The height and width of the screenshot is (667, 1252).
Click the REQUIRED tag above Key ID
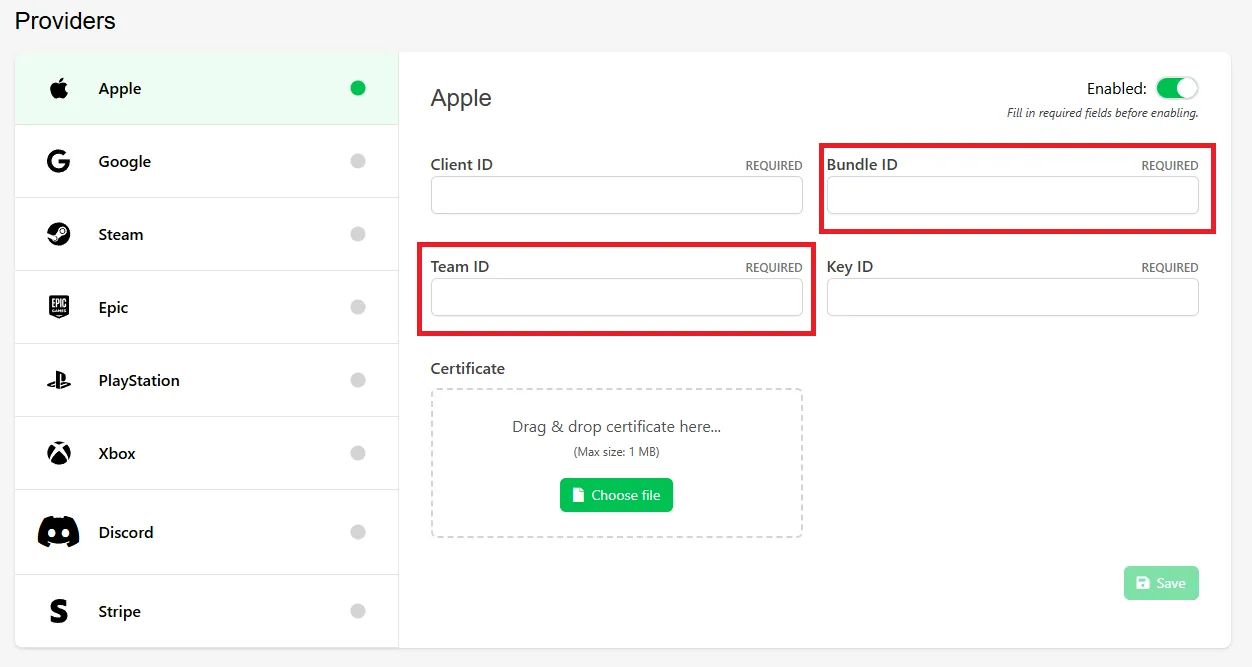(x=1170, y=268)
